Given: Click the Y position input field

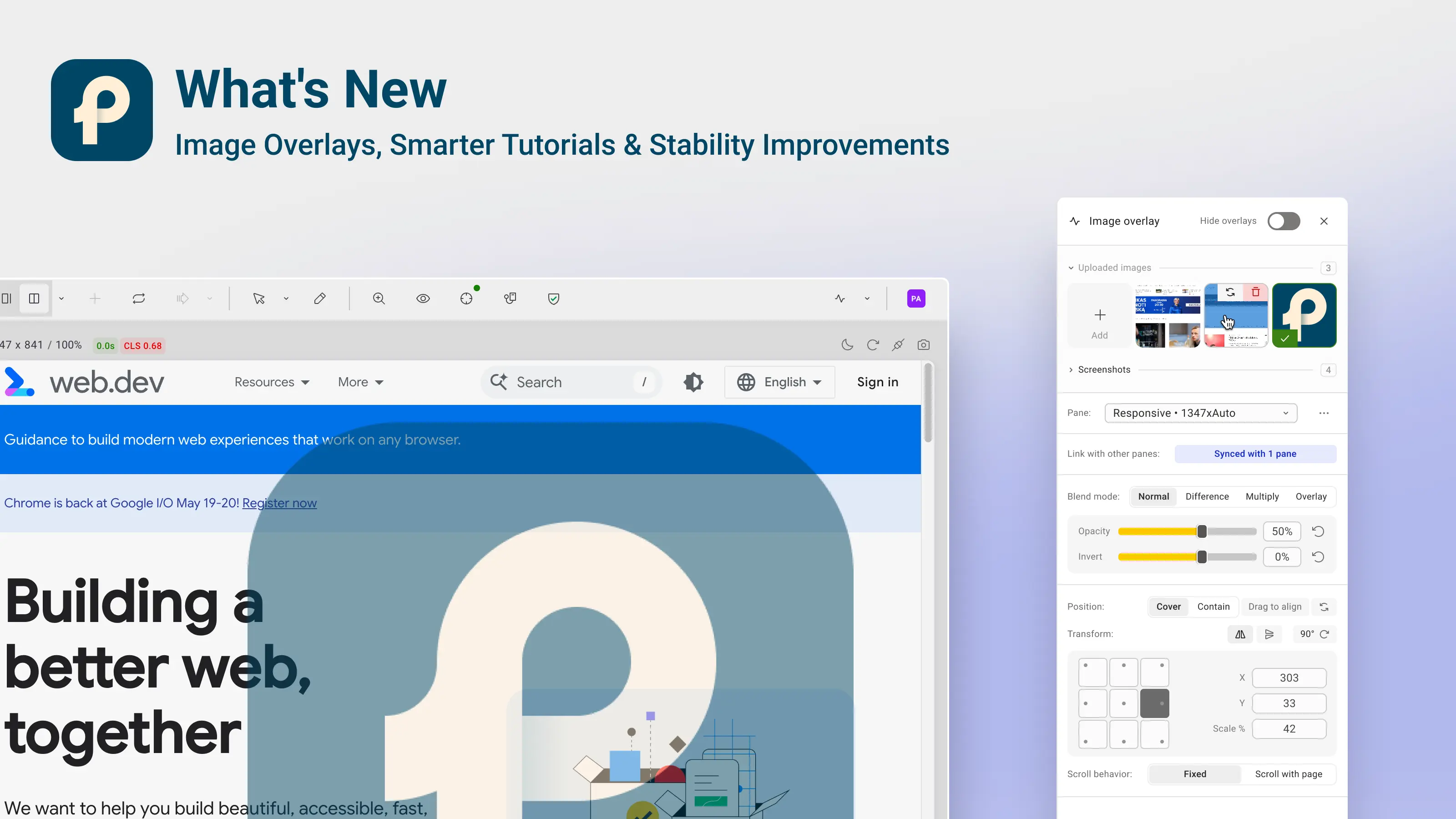Looking at the screenshot, I should (x=1289, y=703).
